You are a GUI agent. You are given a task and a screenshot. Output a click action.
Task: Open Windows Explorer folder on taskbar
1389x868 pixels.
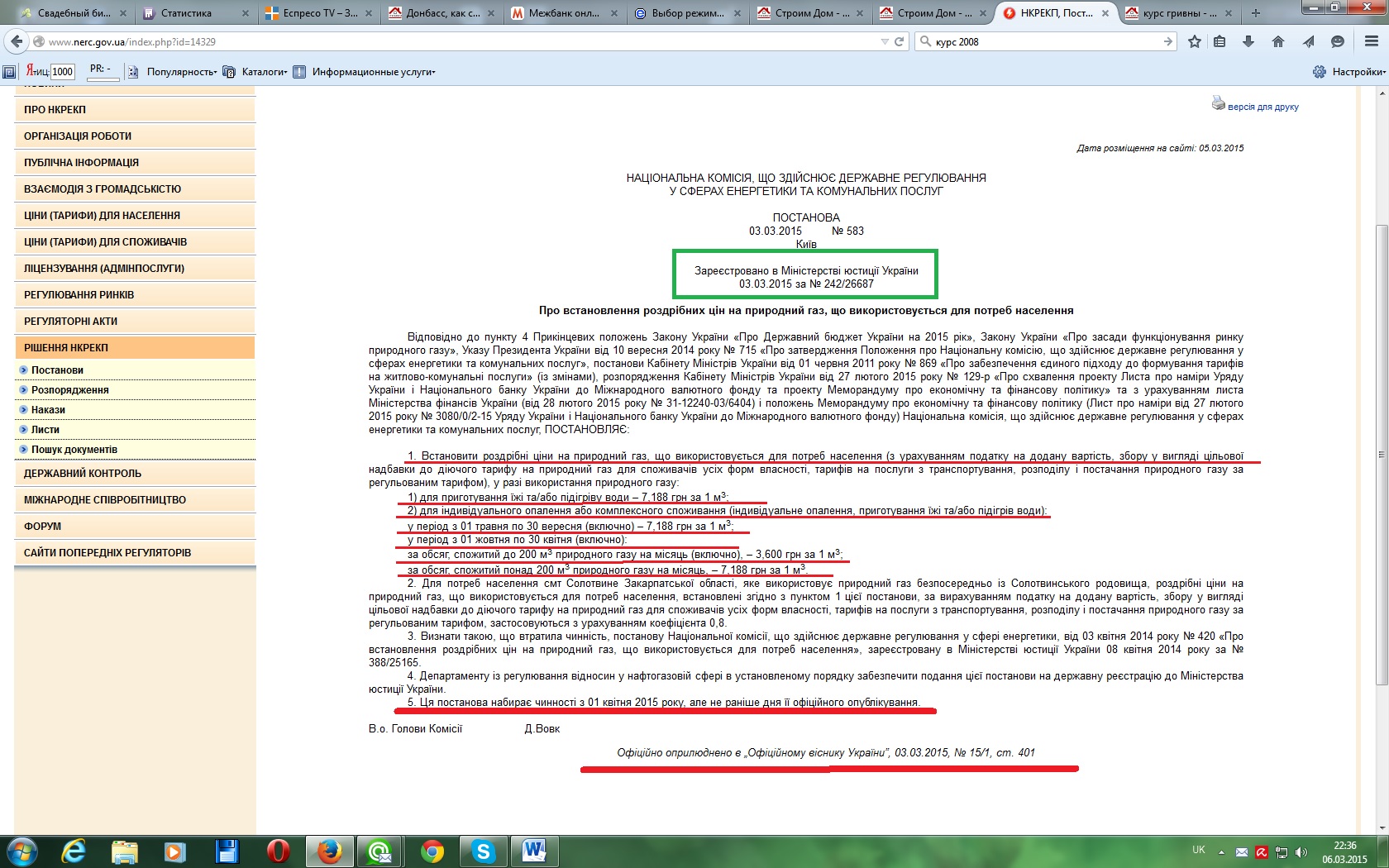pyautogui.click(x=125, y=851)
